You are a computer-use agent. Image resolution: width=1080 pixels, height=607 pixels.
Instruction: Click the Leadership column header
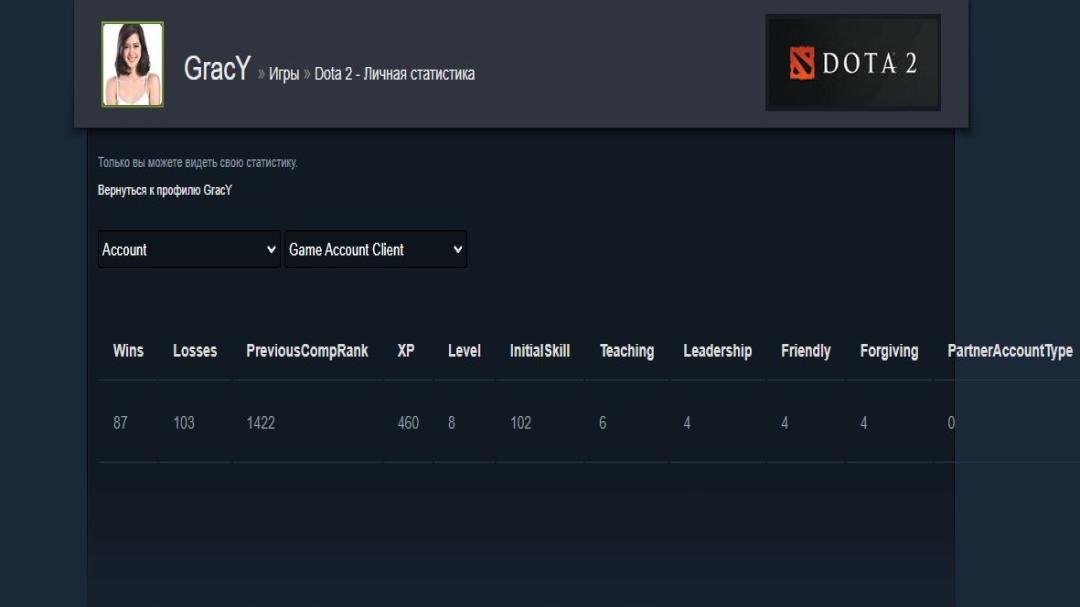coord(718,351)
